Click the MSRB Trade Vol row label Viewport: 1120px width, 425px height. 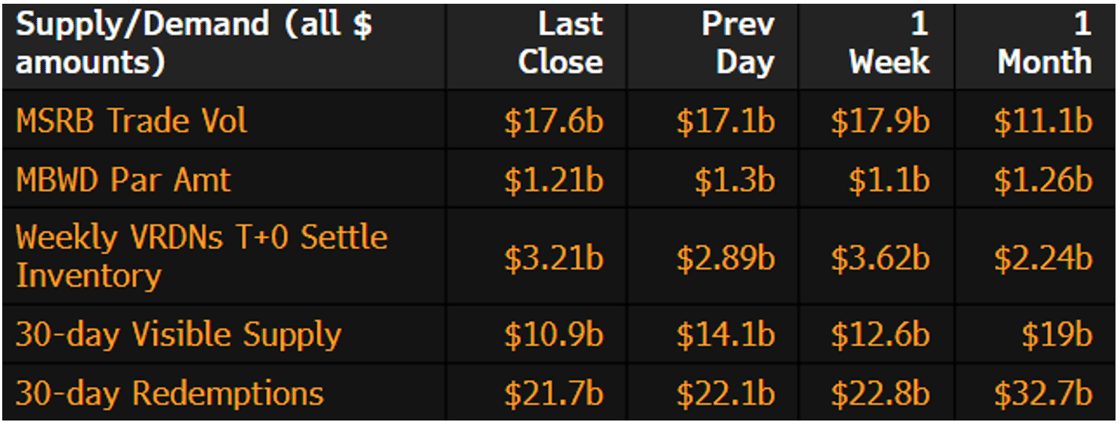[131, 121]
